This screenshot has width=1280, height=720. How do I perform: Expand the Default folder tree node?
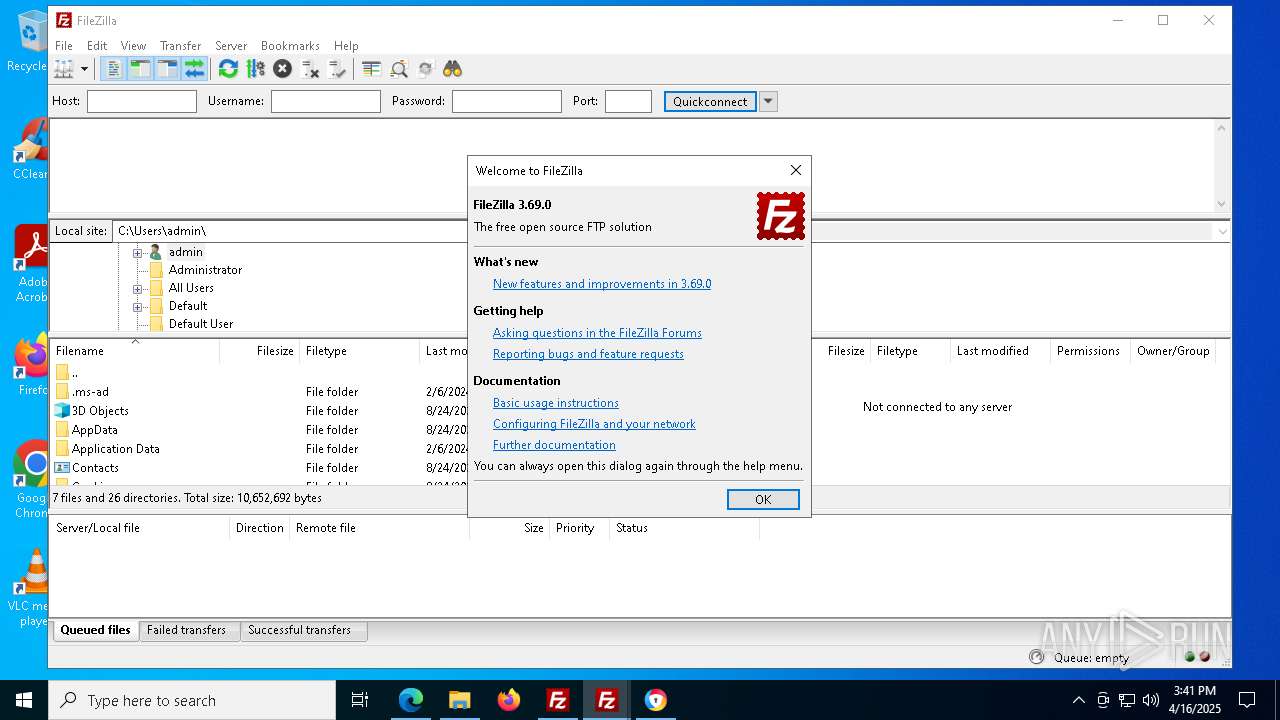(x=138, y=306)
